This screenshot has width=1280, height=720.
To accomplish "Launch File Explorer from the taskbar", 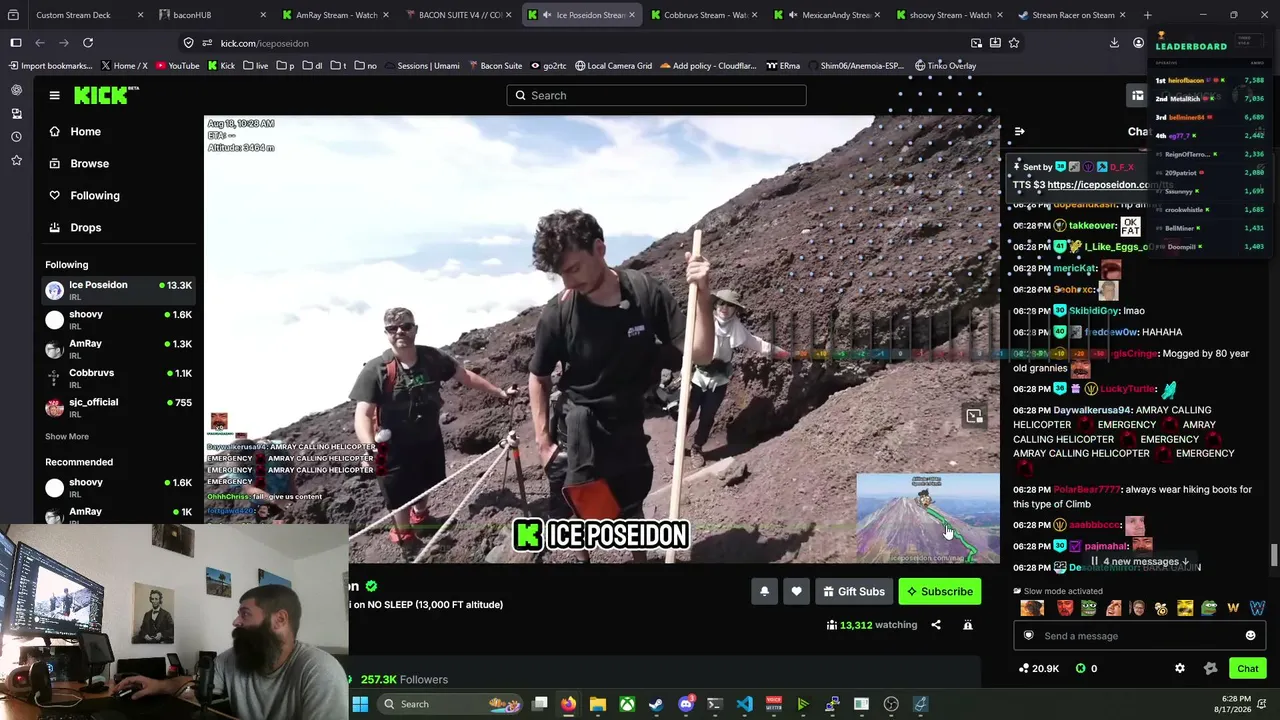I will 598,704.
